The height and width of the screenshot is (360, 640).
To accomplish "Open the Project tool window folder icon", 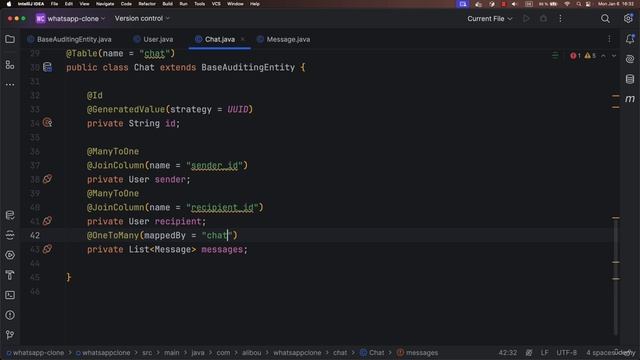I will click(10, 39).
